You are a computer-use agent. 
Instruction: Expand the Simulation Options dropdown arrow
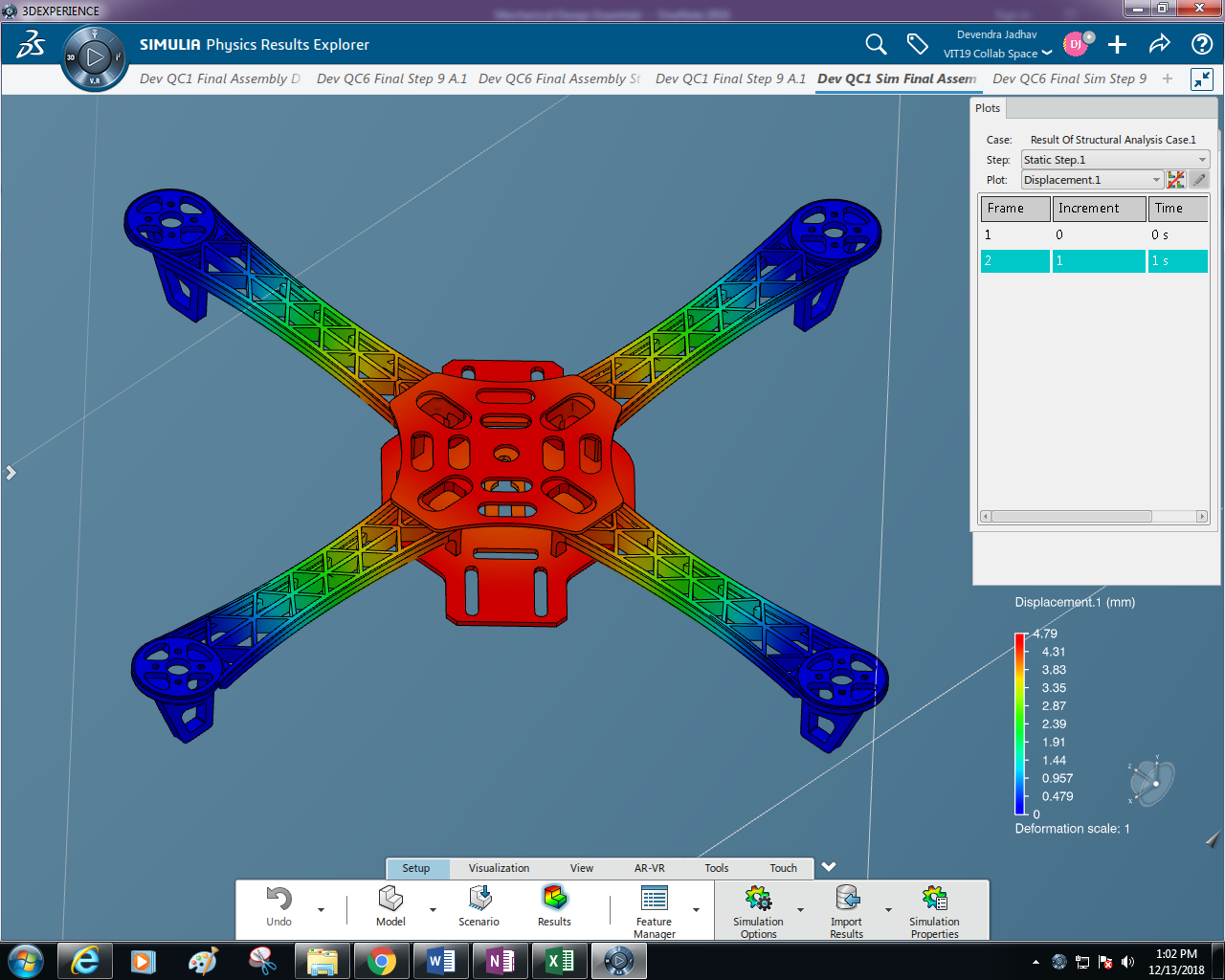tap(800, 910)
